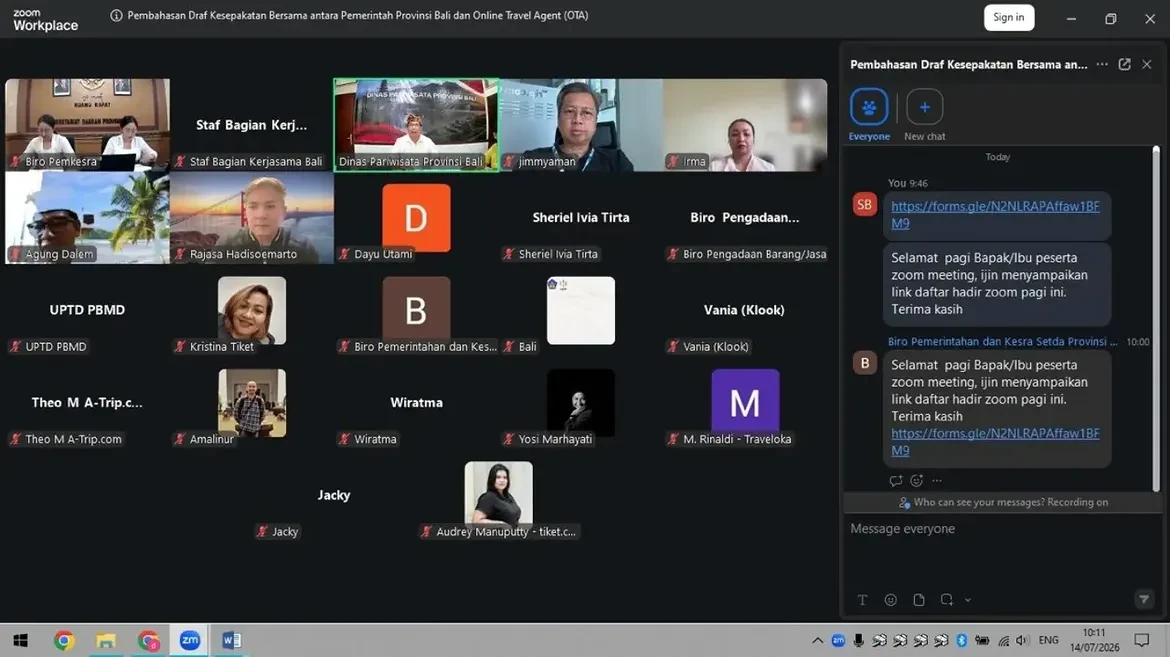Select the Dinas Pariwisata Provinsi Bali video tile
The height and width of the screenshot is (657, 1170).
pyautogui.click(x=416, y=125)
